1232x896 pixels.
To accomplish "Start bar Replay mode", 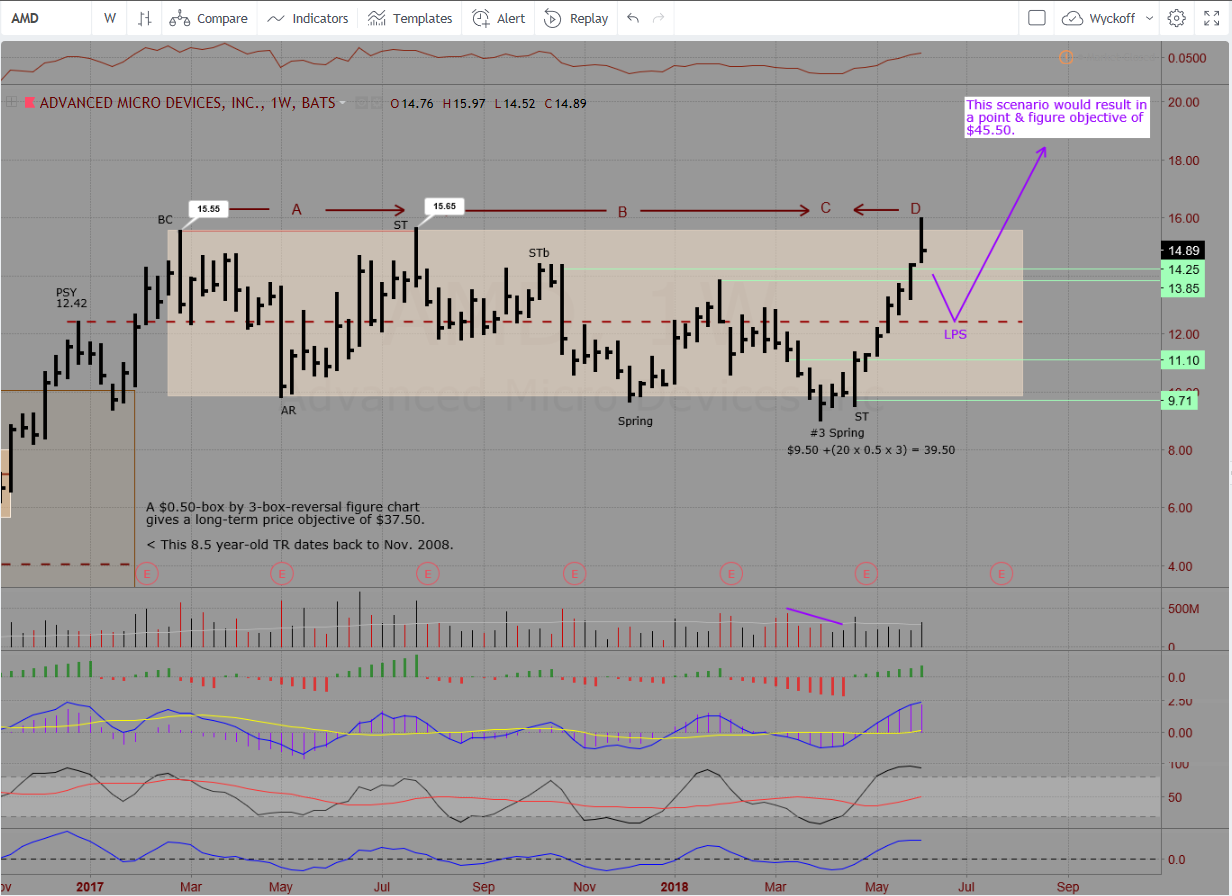I will coord(576,18).
